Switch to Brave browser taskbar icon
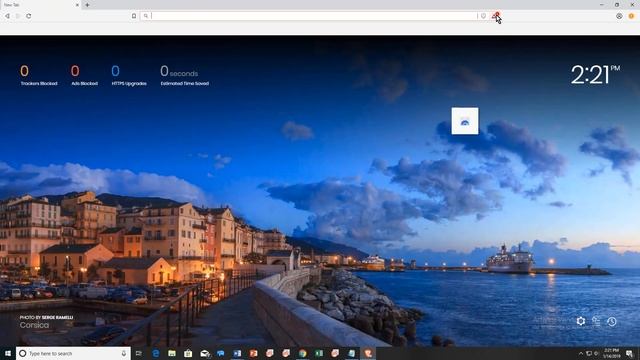This screenshot has height=360, width=640. click(368, 353)
